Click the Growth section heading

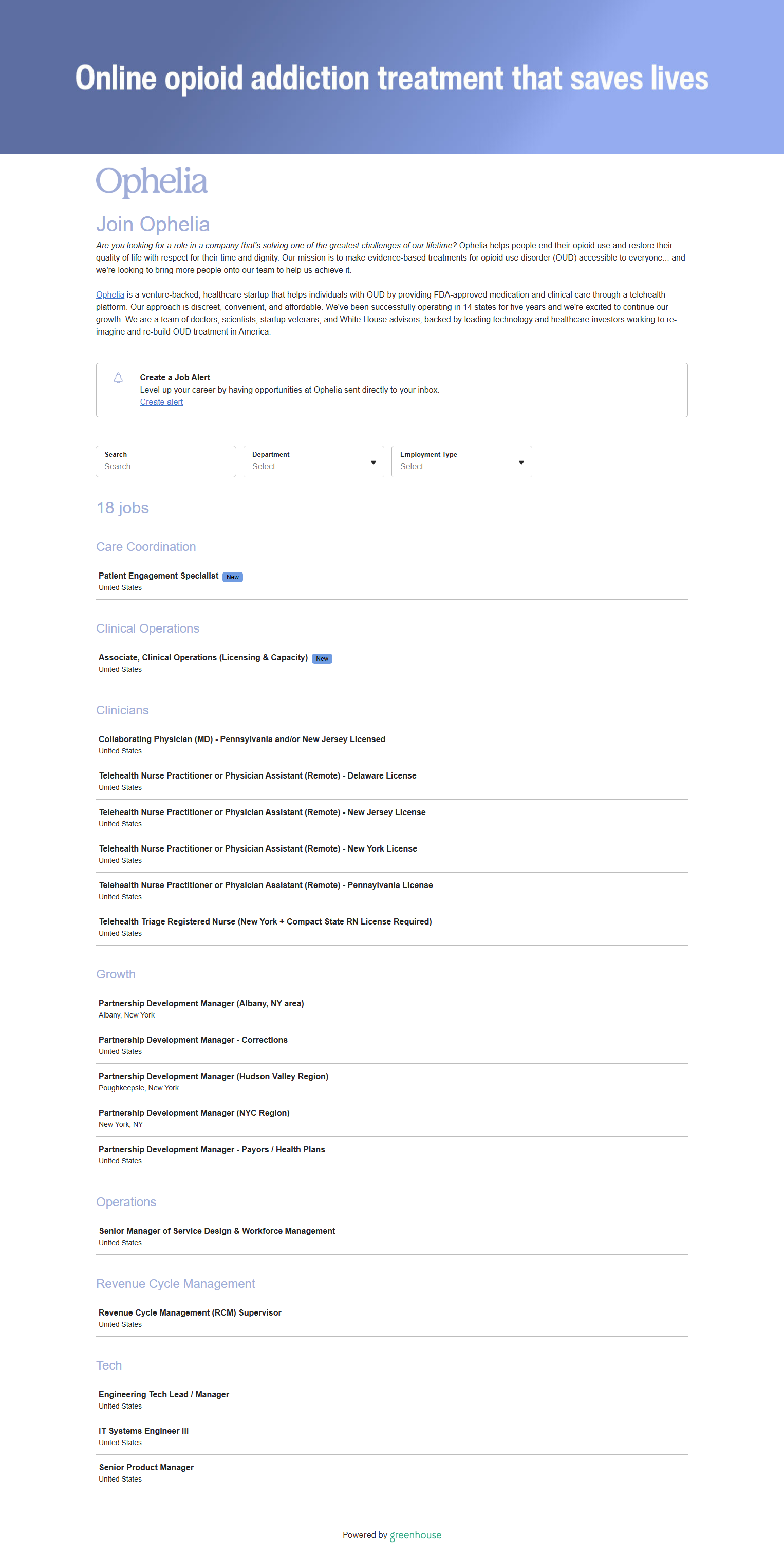pyautogui.click(x=116, y=974)
